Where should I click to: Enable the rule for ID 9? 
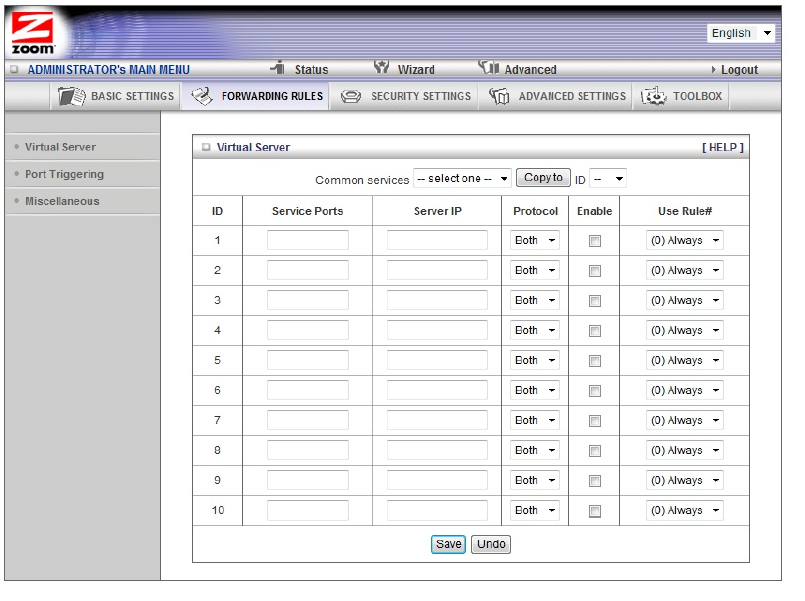coord(595,481)
